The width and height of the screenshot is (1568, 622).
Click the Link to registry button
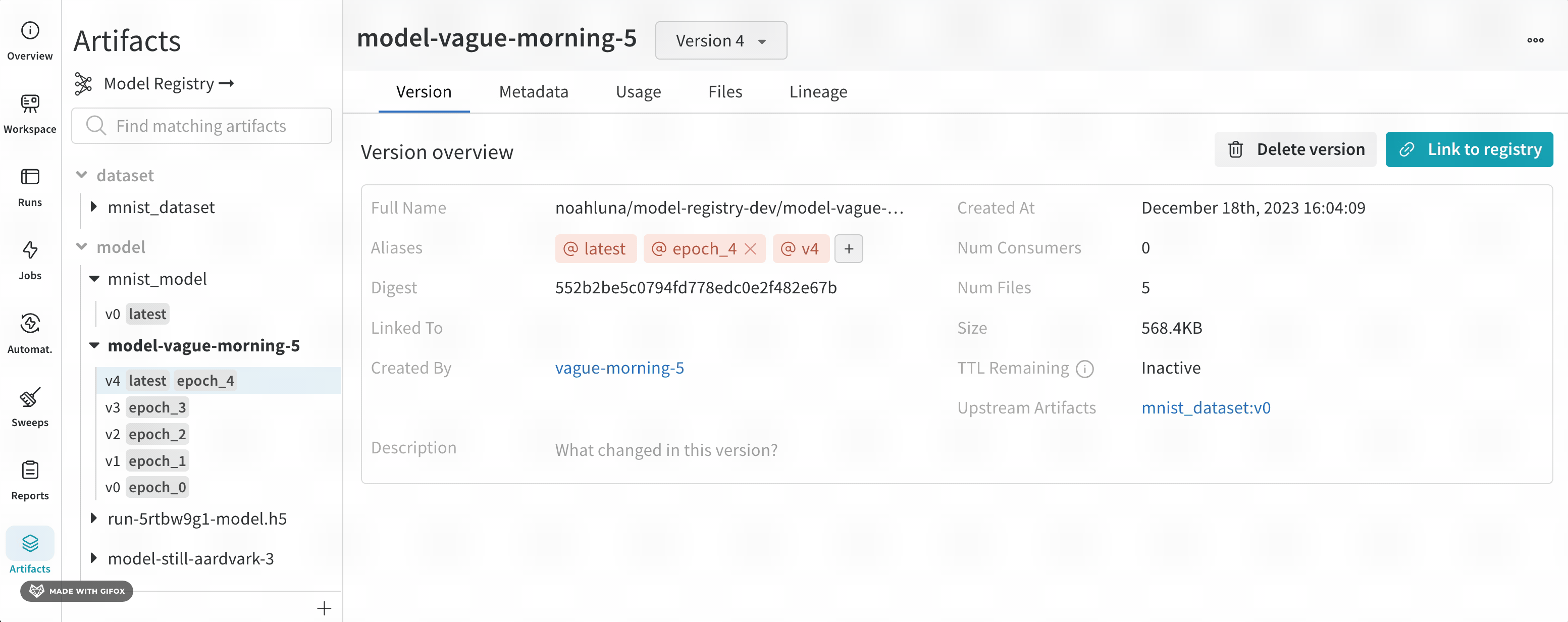coord(1469,149)
